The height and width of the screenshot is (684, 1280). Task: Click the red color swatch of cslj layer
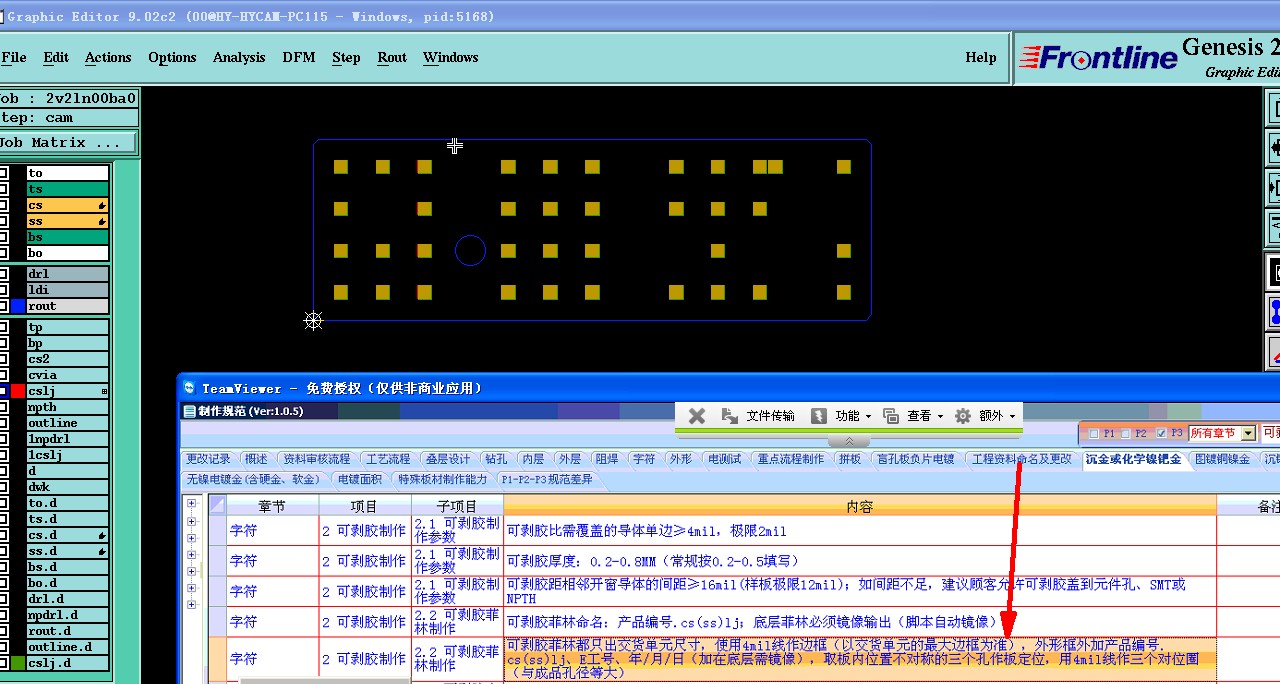pyautogui.click(x=17, y=391)
